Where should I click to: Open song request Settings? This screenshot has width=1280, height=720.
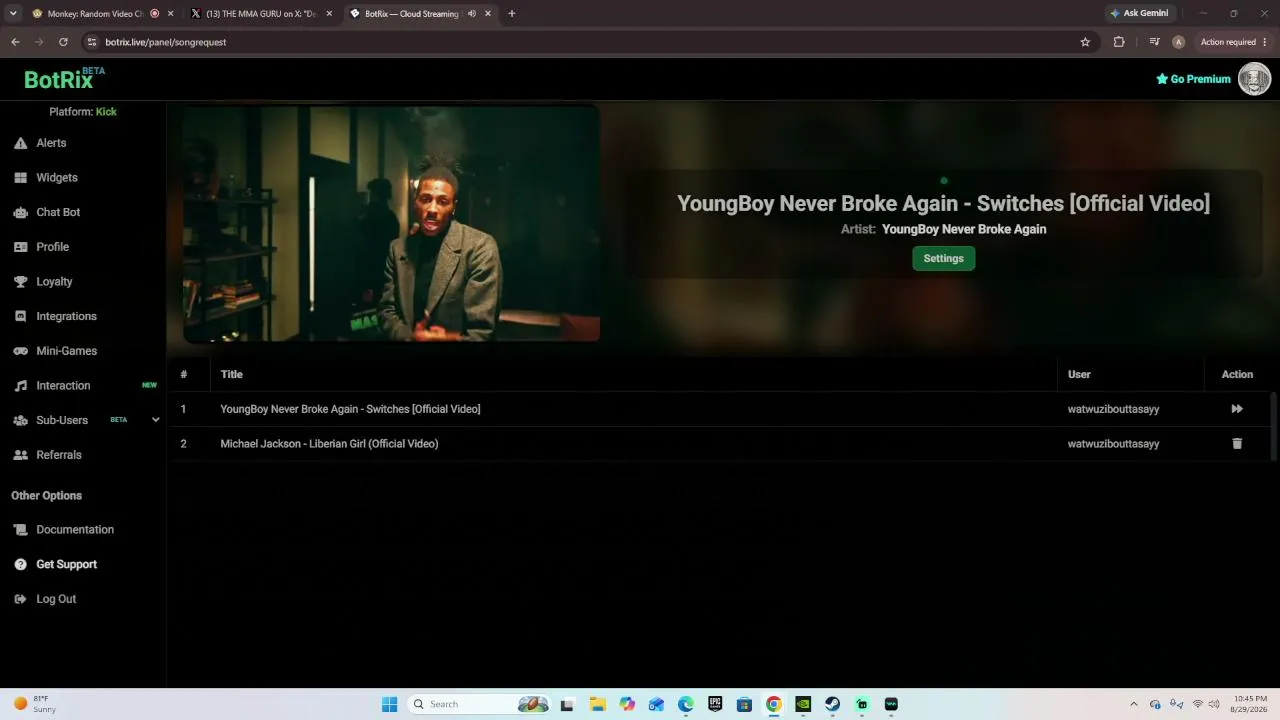[x=943, y=258]
